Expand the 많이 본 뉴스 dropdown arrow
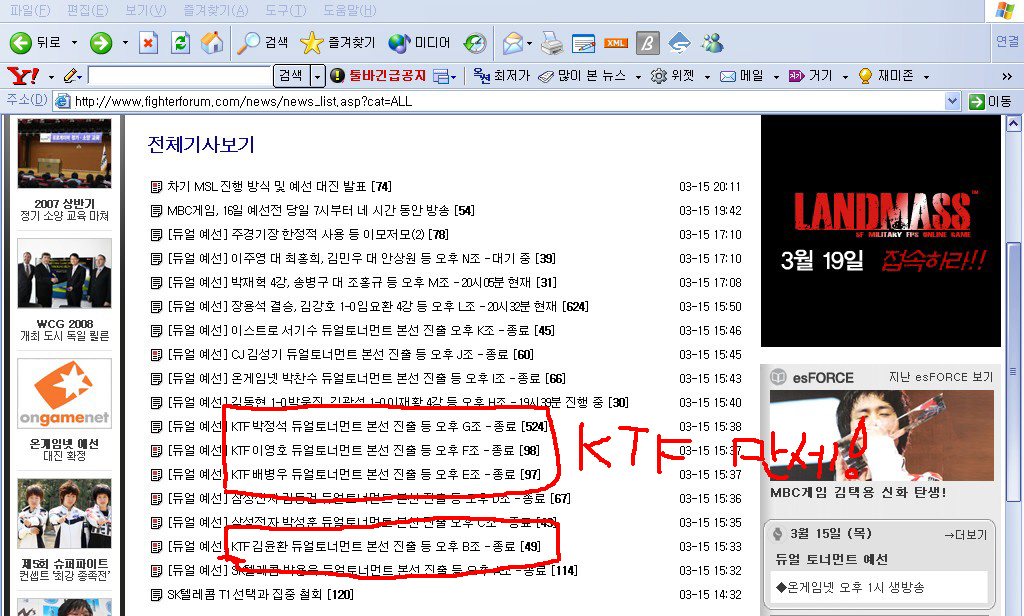 click(x=638, y=77)
